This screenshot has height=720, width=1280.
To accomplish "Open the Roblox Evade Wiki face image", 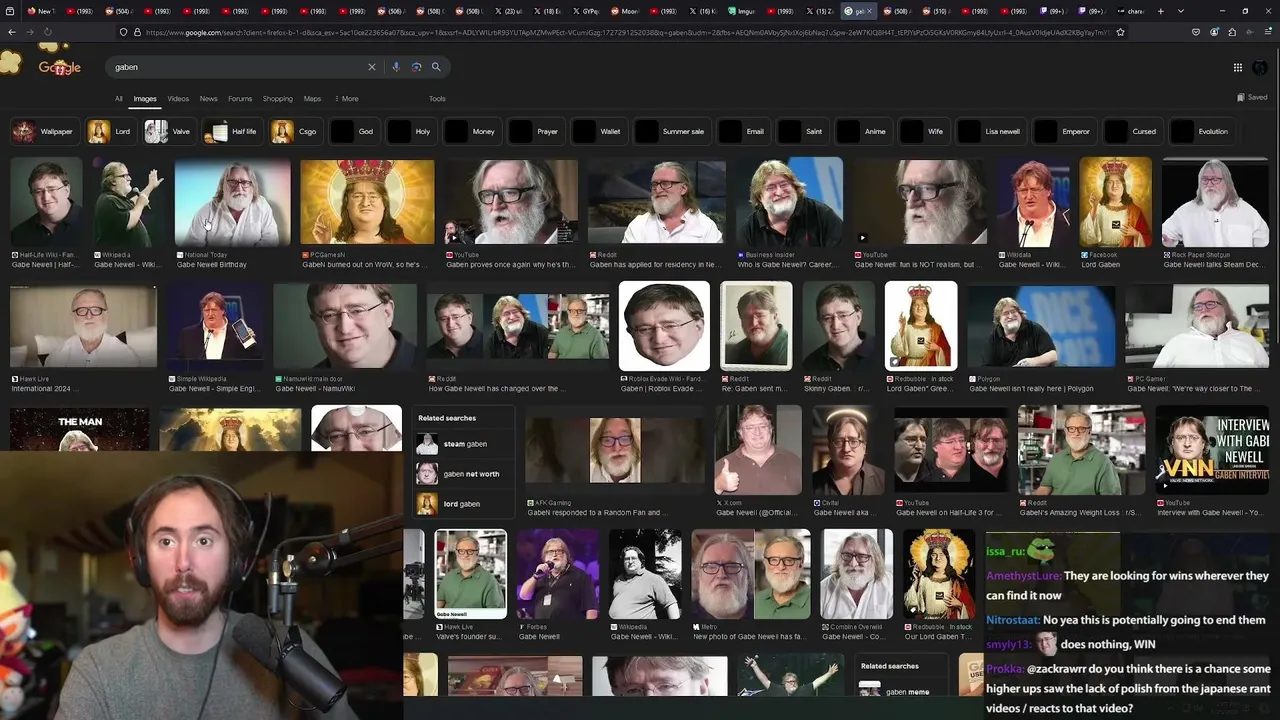I will tap(664, 326).
